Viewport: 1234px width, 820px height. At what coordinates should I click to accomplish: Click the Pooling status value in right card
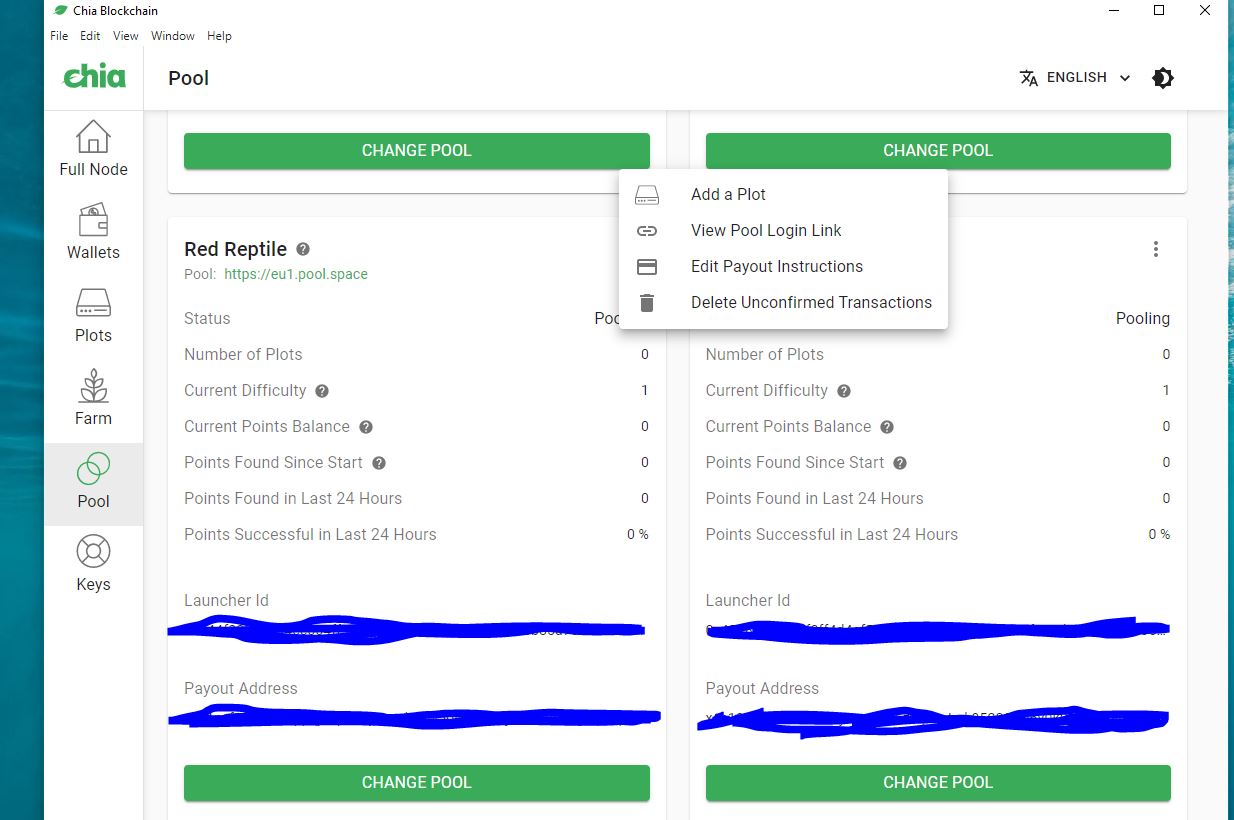[1142, 318]
